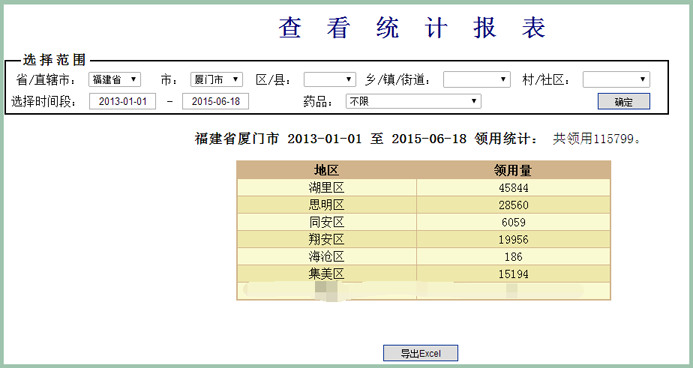Click the 导出Excel export button

(x=420, y=353)
